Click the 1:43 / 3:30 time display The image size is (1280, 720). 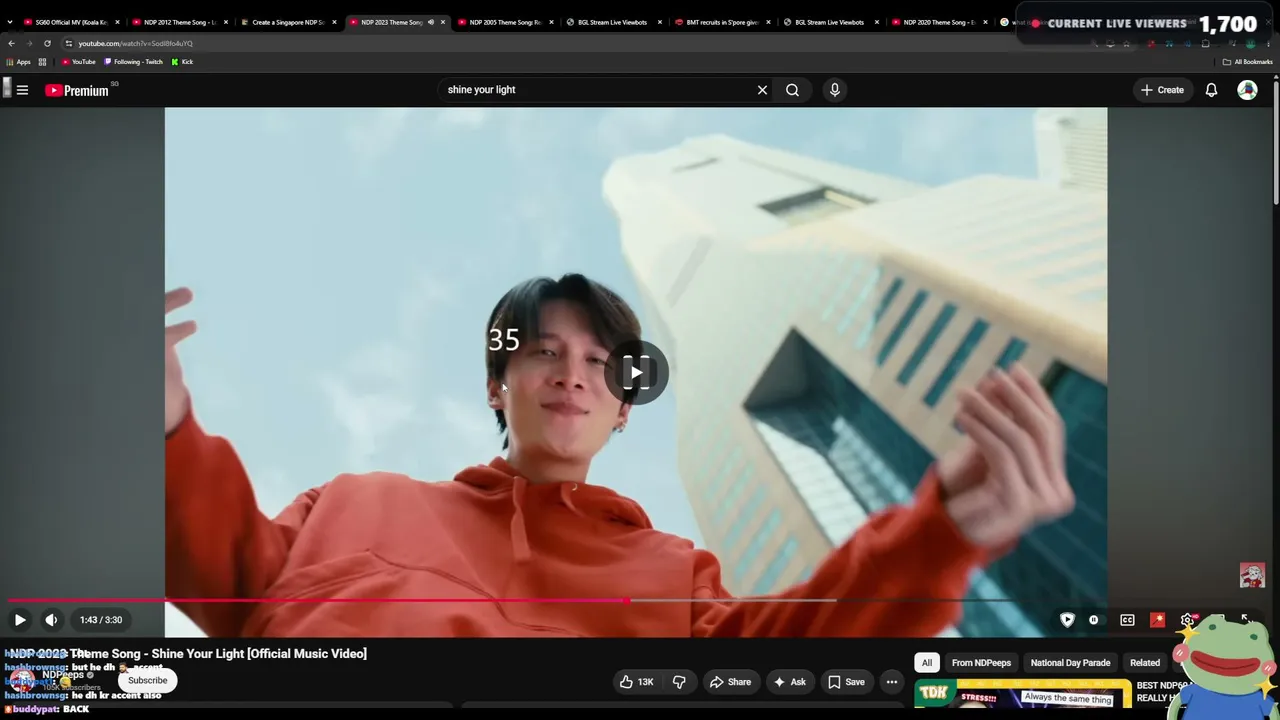[101, 620]
